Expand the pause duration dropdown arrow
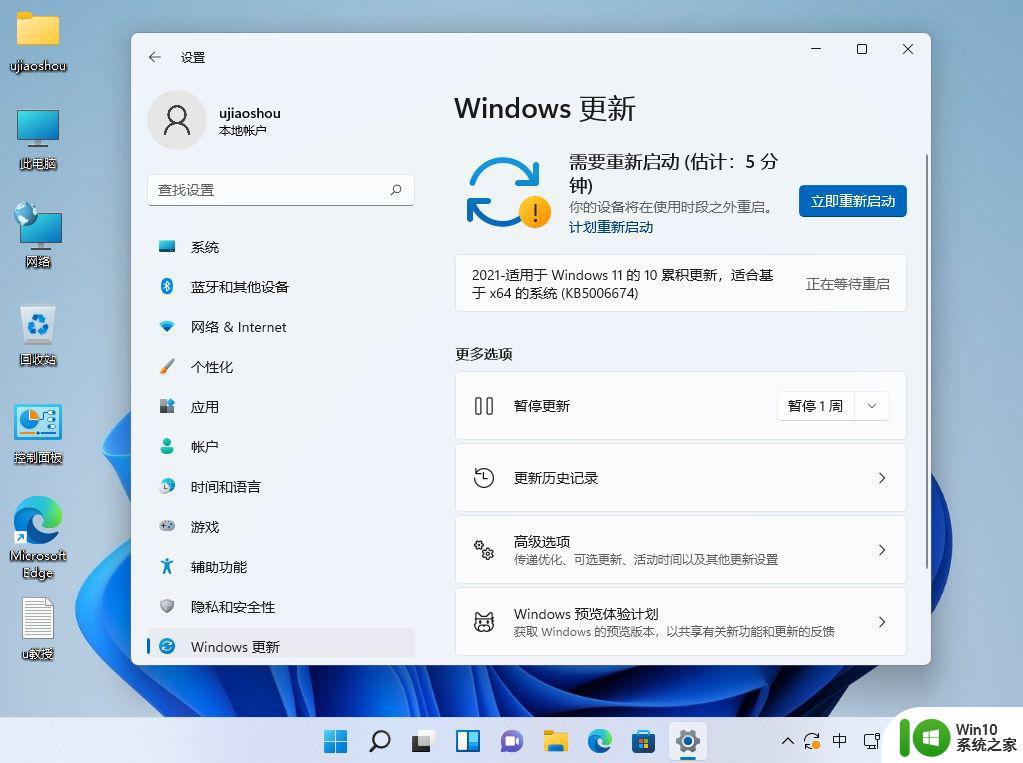 pos(872,406)
